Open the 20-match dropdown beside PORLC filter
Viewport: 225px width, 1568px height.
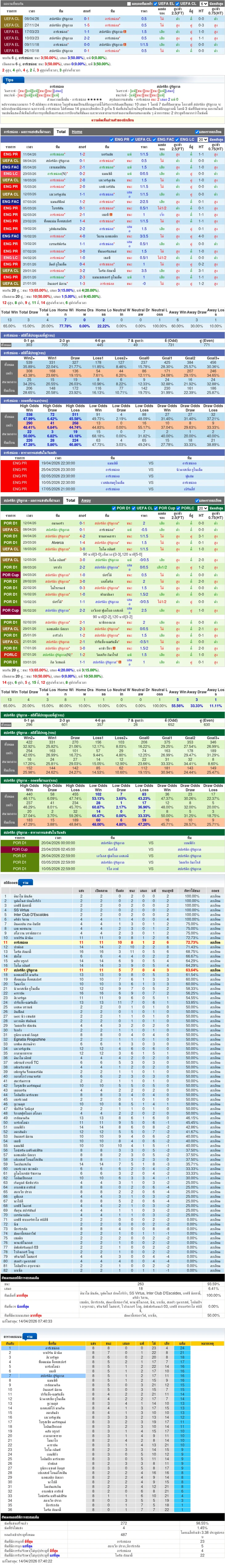202,508
